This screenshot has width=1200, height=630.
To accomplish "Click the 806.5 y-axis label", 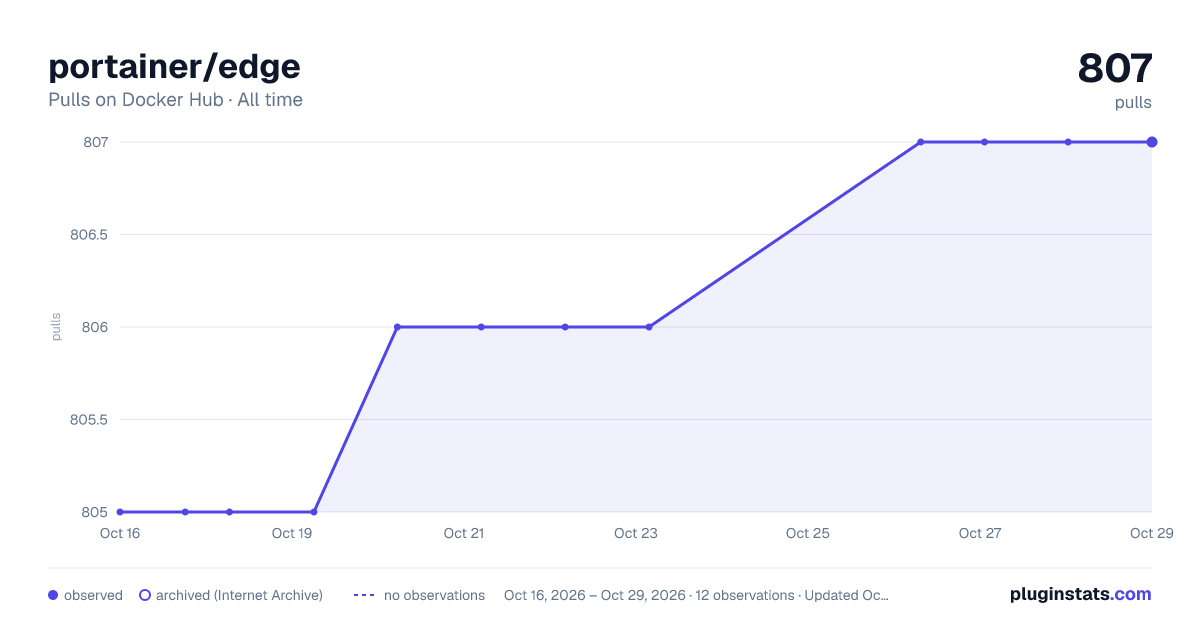I will click(89, 235).
